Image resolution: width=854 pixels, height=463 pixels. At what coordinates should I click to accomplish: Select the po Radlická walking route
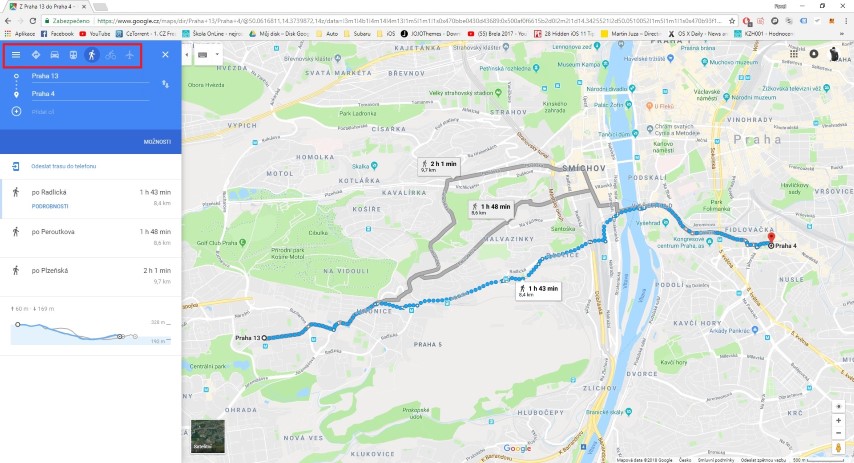(90, 199)
